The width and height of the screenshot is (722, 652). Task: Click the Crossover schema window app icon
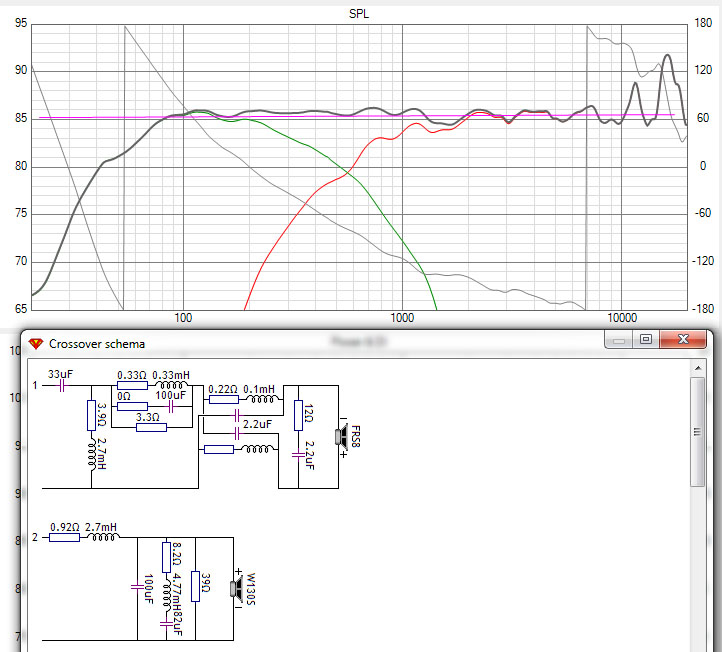point(35,343)
